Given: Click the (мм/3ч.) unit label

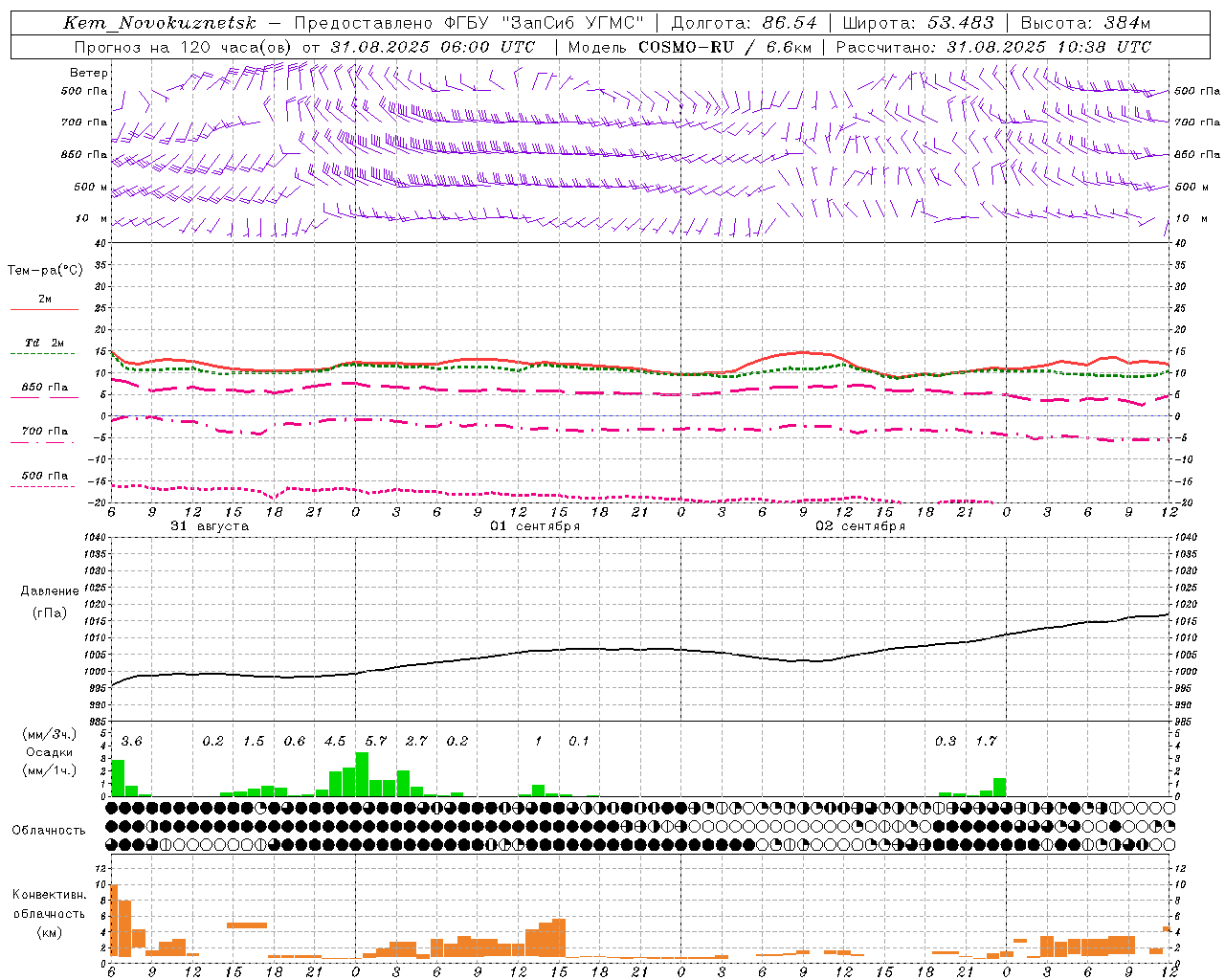Looking at the screenshot, I should 49,734.
